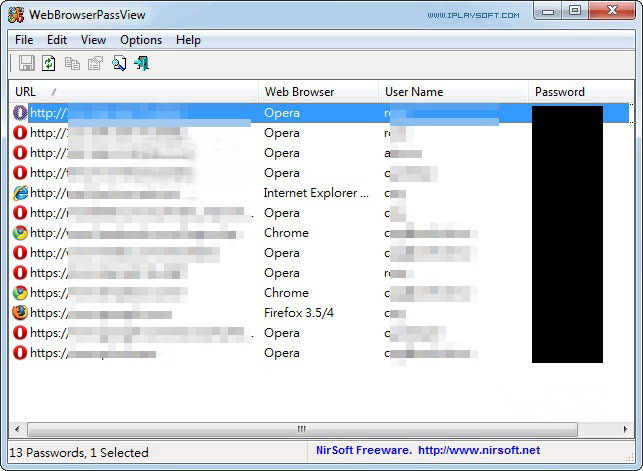Click the Exit toolbar icon
This screenshot has width=643, height=471.
point(141,64)
